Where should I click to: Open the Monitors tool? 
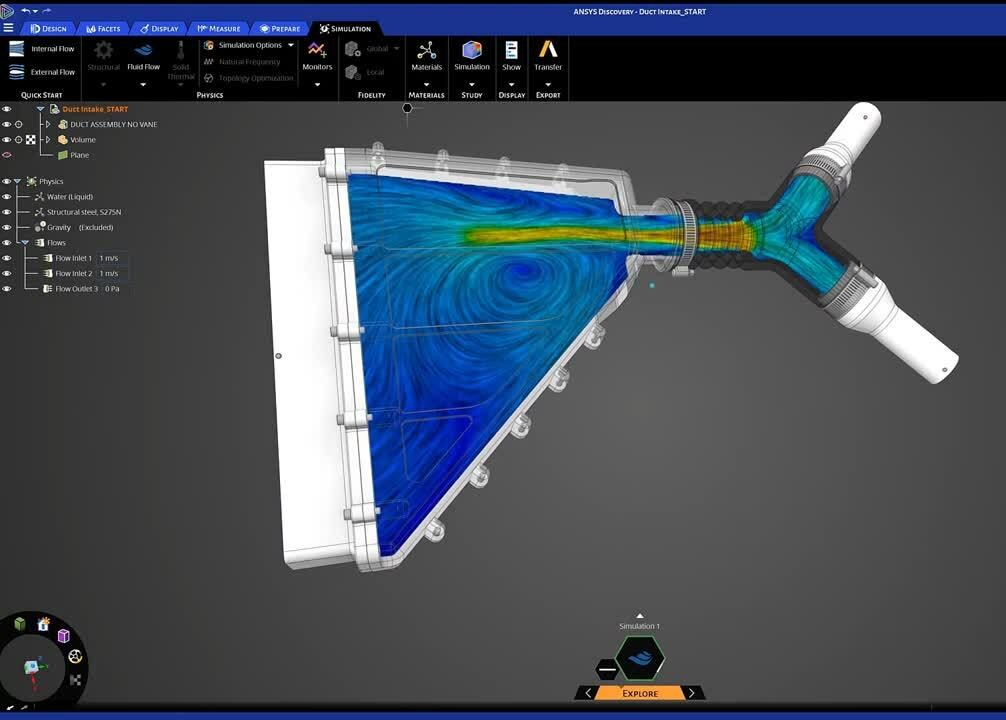pyautogui.click(x=317, y=50)
